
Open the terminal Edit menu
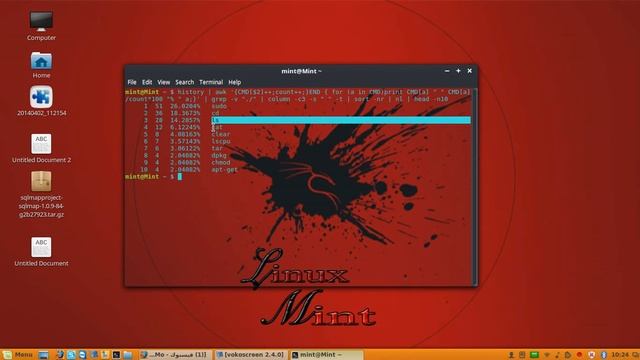pyautogui.click(x=147, y=82)
